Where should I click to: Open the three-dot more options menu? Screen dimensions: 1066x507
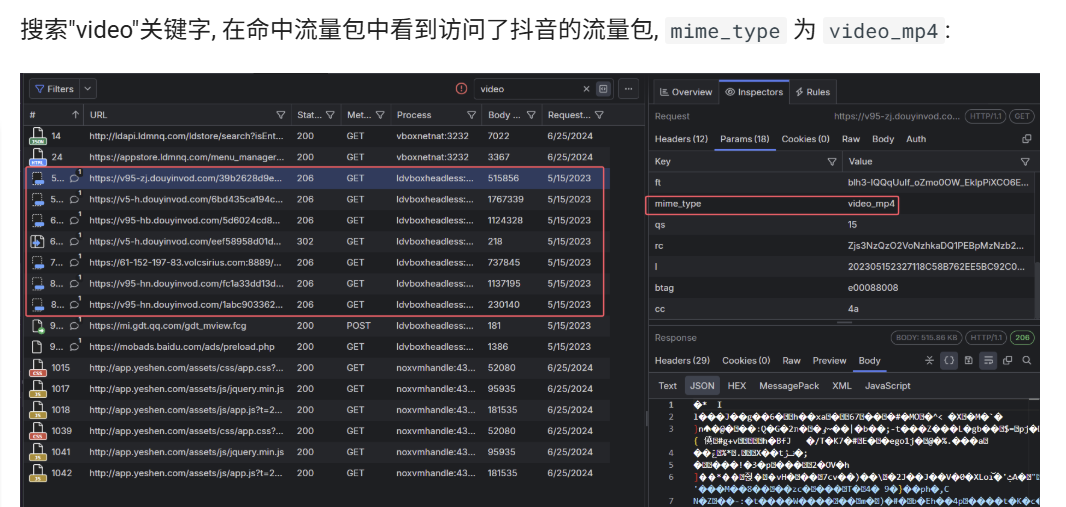(628, 89)
